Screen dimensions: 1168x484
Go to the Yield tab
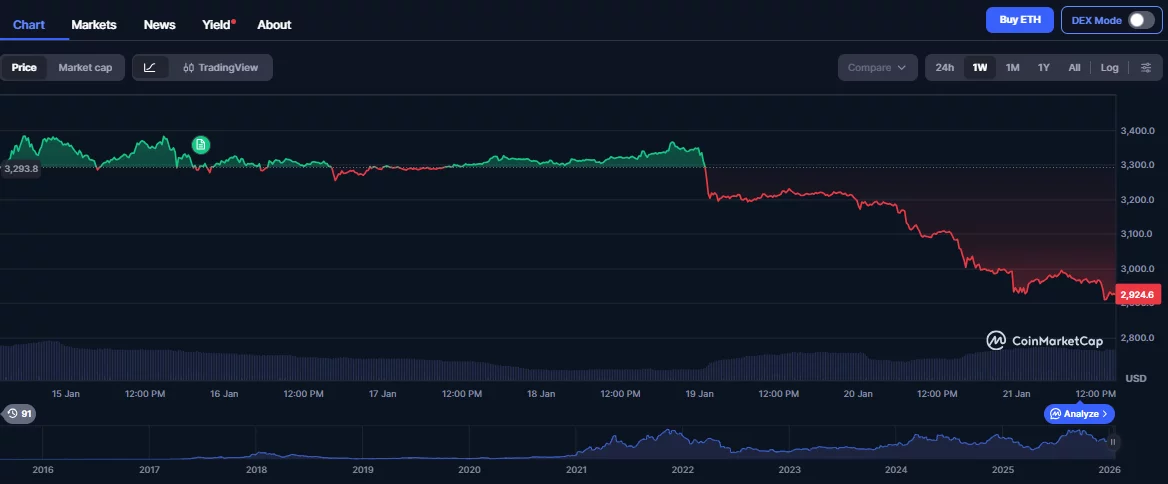point(216,24)
